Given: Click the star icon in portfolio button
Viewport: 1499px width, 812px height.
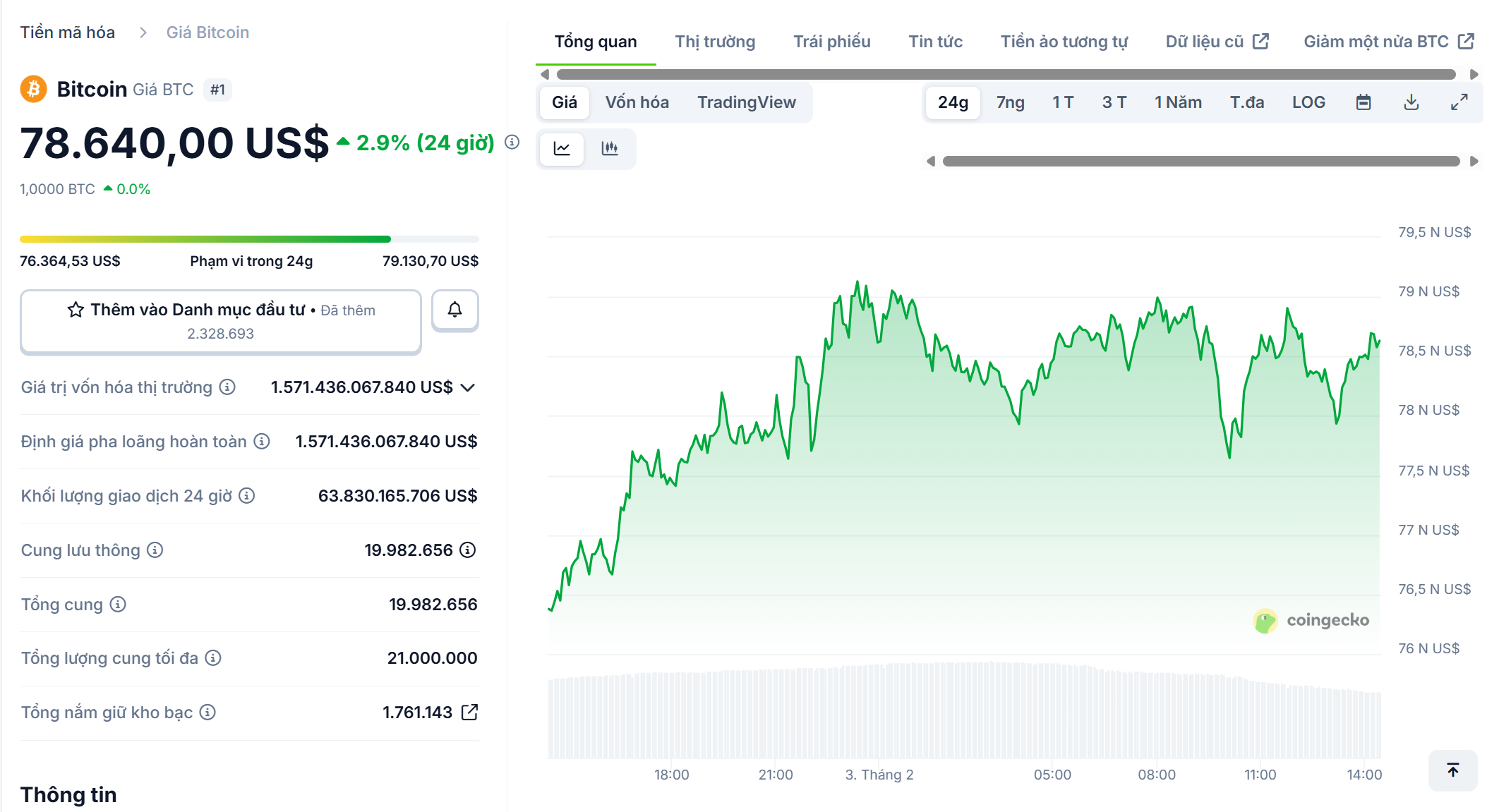Looking at the screenshot, I should click(74, 309).
